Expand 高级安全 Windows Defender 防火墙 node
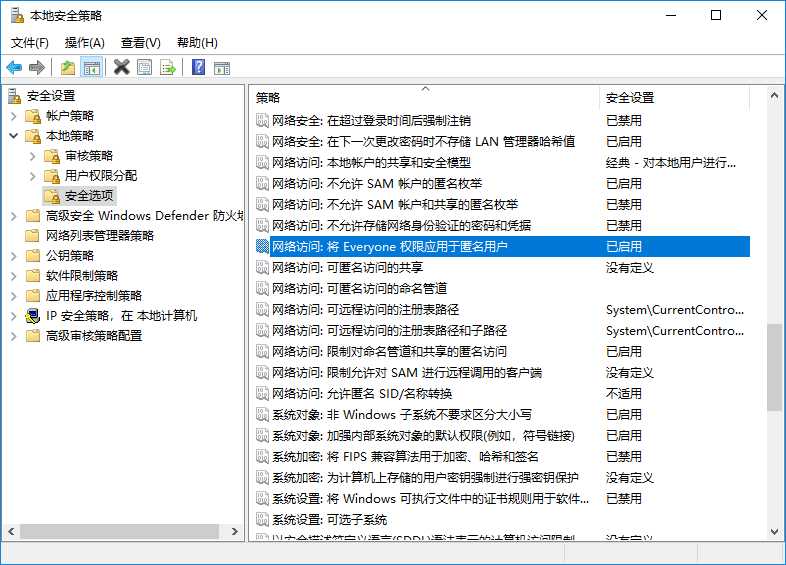Viewport: 786px width, 565px height. click(14, 216)
